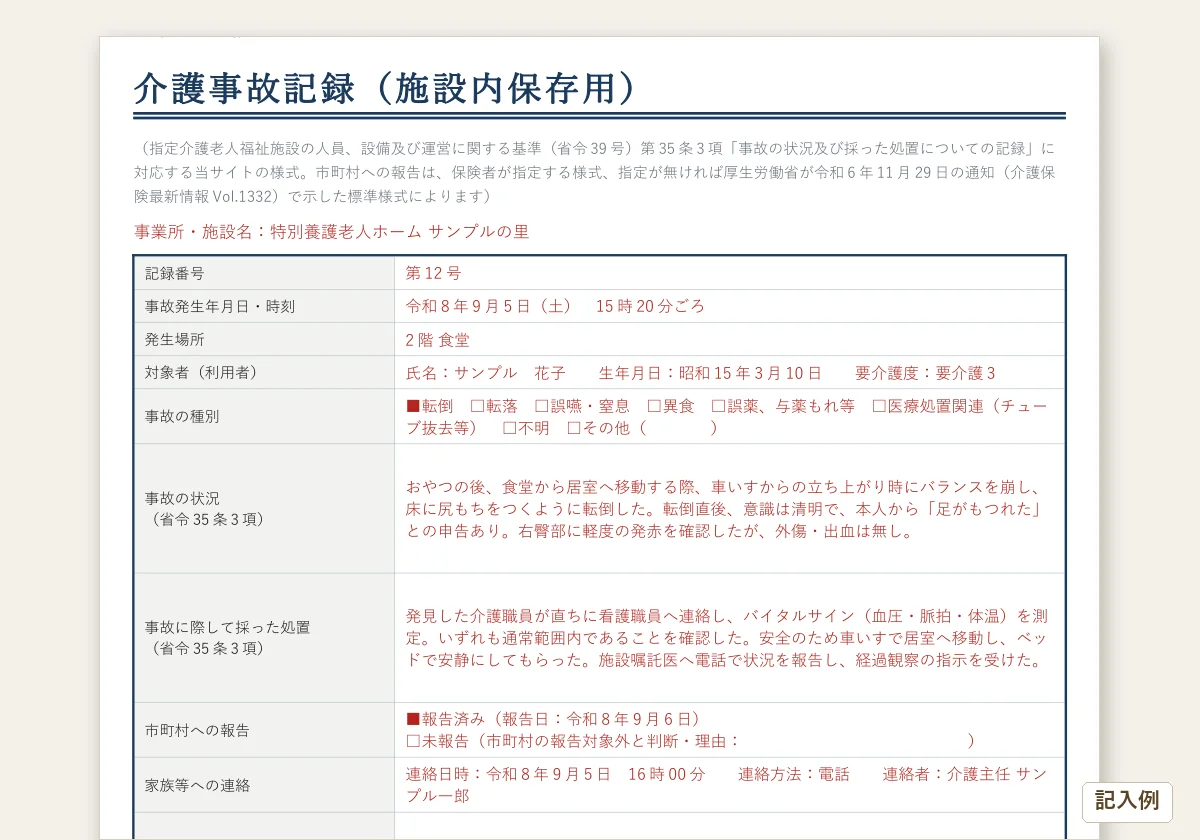Select the ■報告済み checkbox
The image size is (1200, 840).
coord(413,719)
